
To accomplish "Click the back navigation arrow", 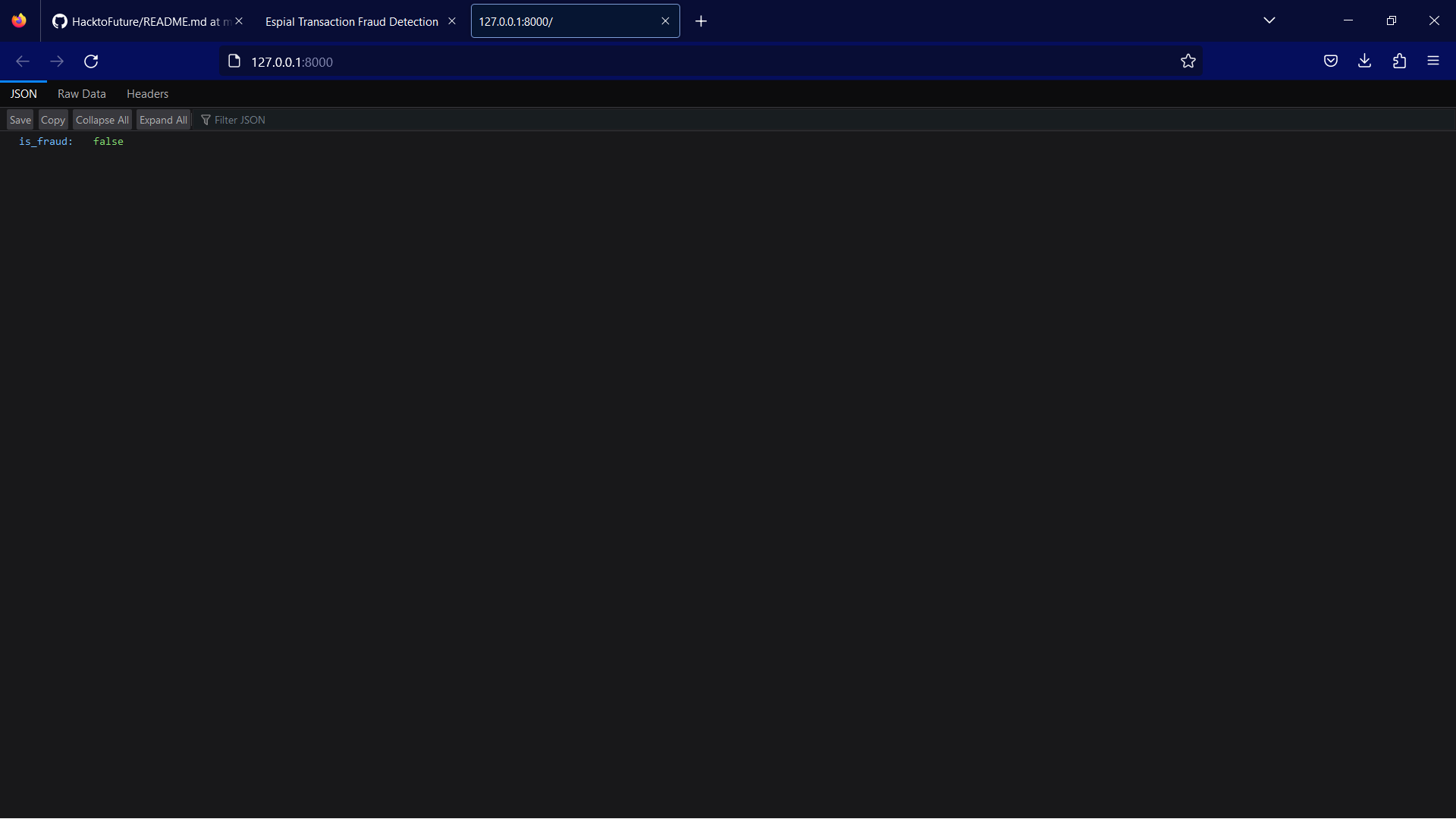I will coord(22,61).
